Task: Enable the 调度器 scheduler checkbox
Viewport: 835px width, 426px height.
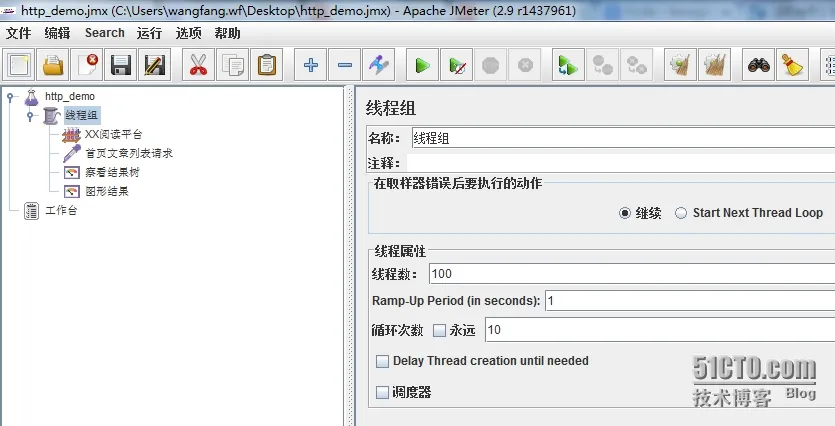Action: [x=382, y=393]
